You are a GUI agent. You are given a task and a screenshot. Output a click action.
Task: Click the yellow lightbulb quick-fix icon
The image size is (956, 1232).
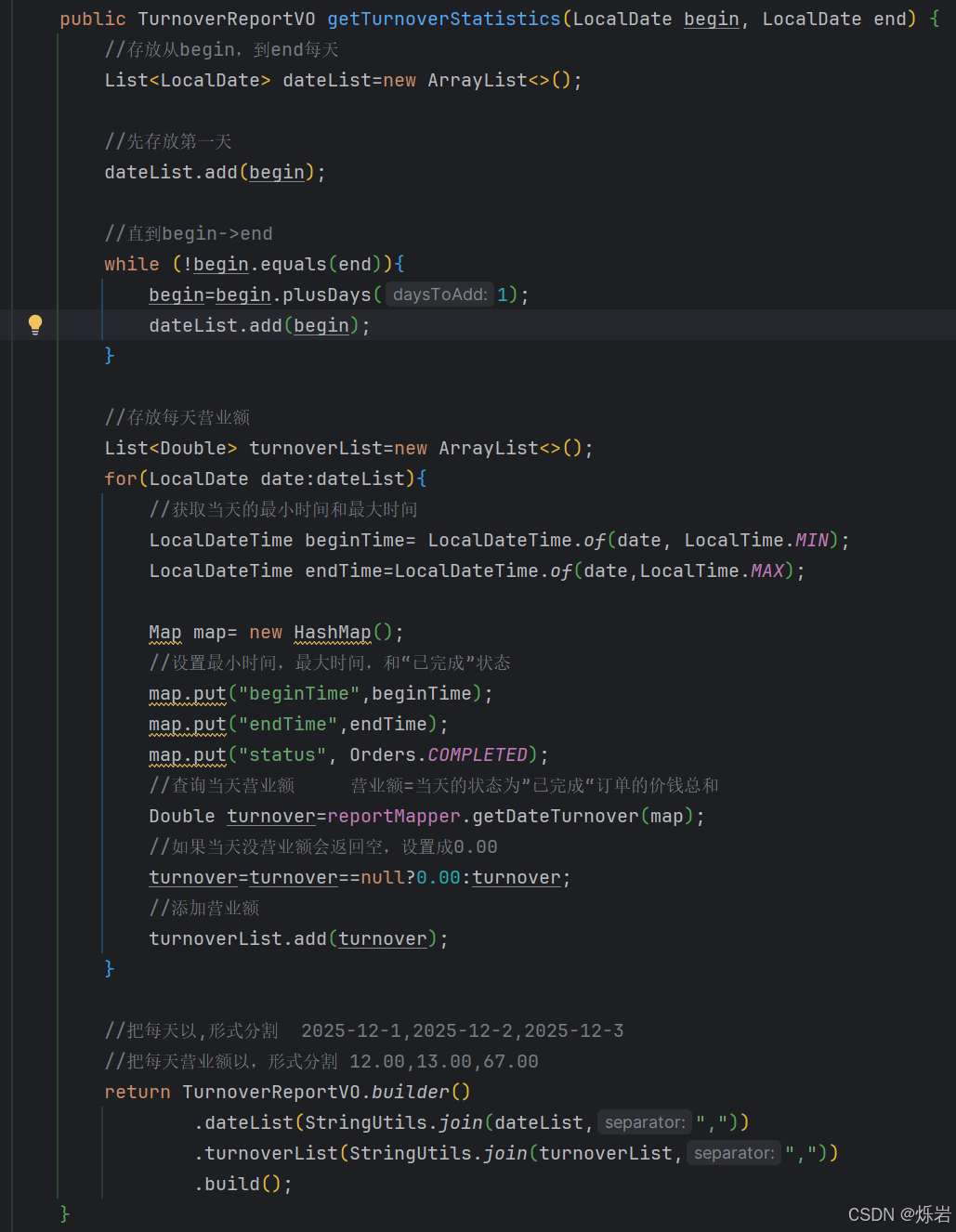35,324
